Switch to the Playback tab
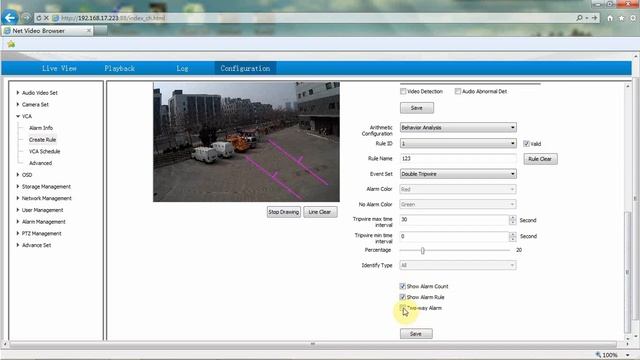This screenshot has height=360, width=640. 119,68
